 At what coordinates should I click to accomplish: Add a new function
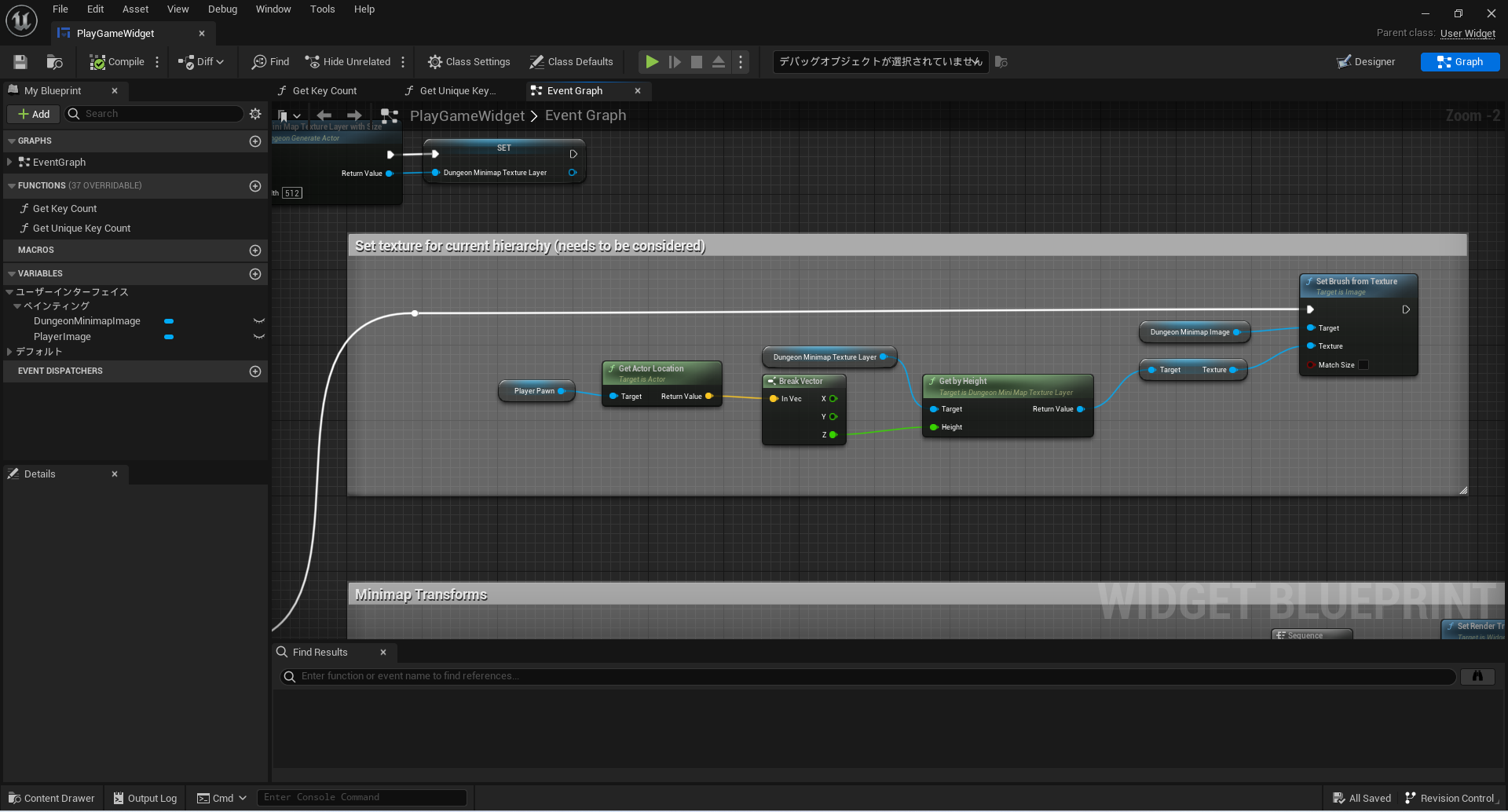click(255, 186)
